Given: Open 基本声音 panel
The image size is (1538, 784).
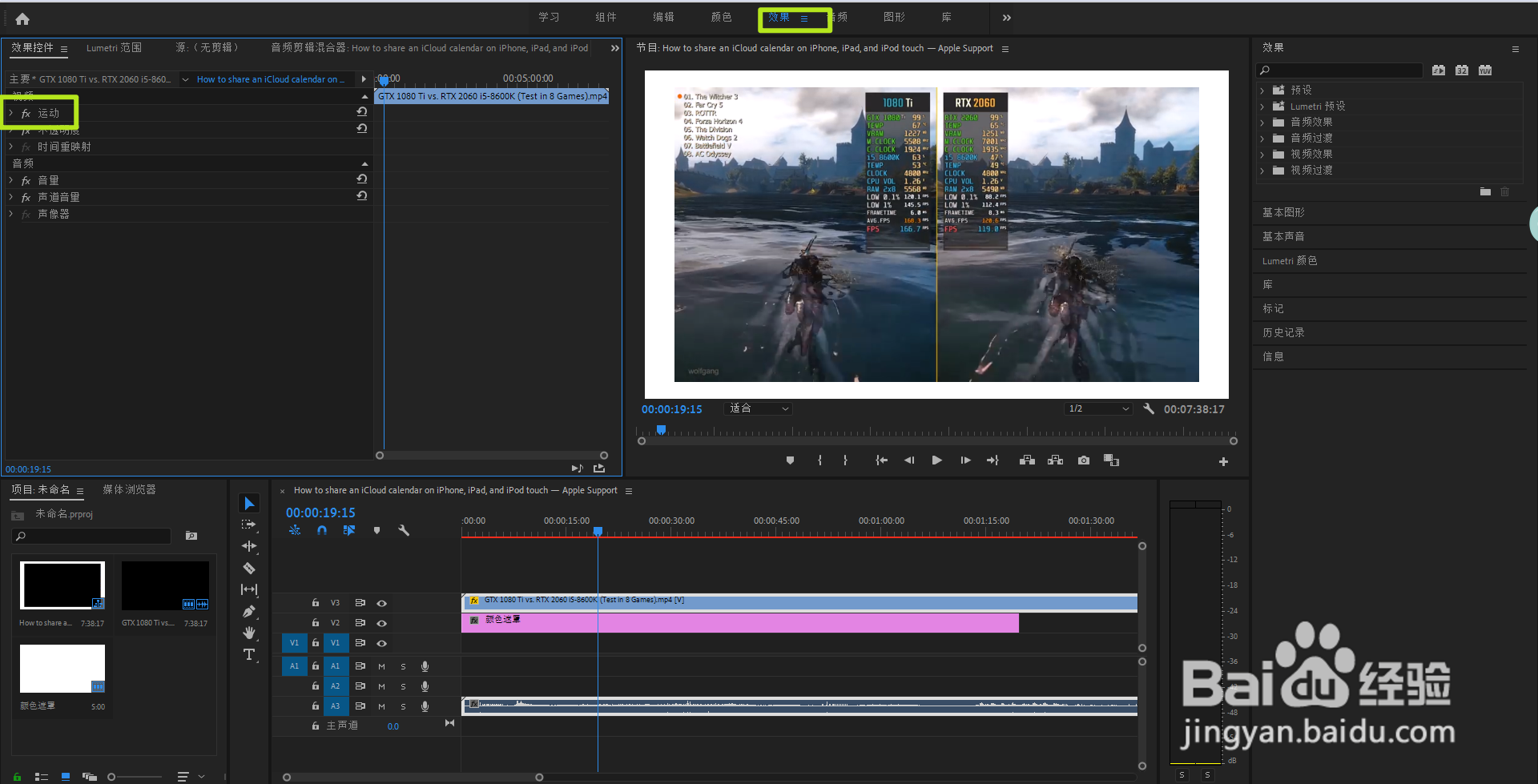Looking at the screenshot, I should (x=1283, y=236).
